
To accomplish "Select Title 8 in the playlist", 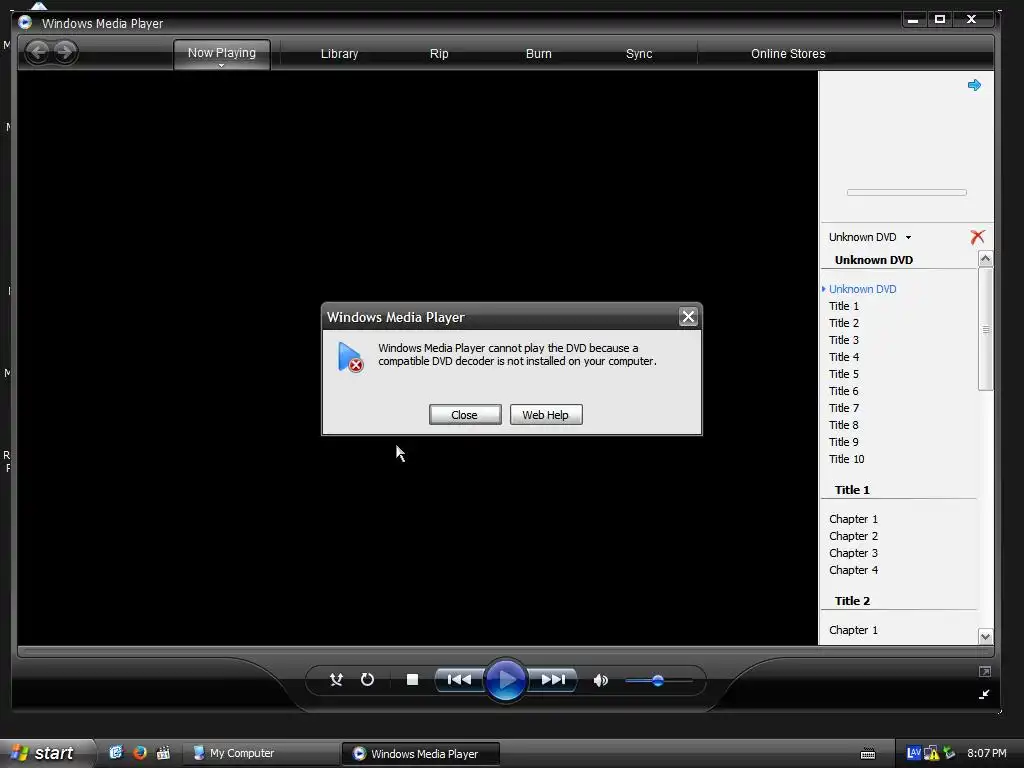I will (844, 424).
